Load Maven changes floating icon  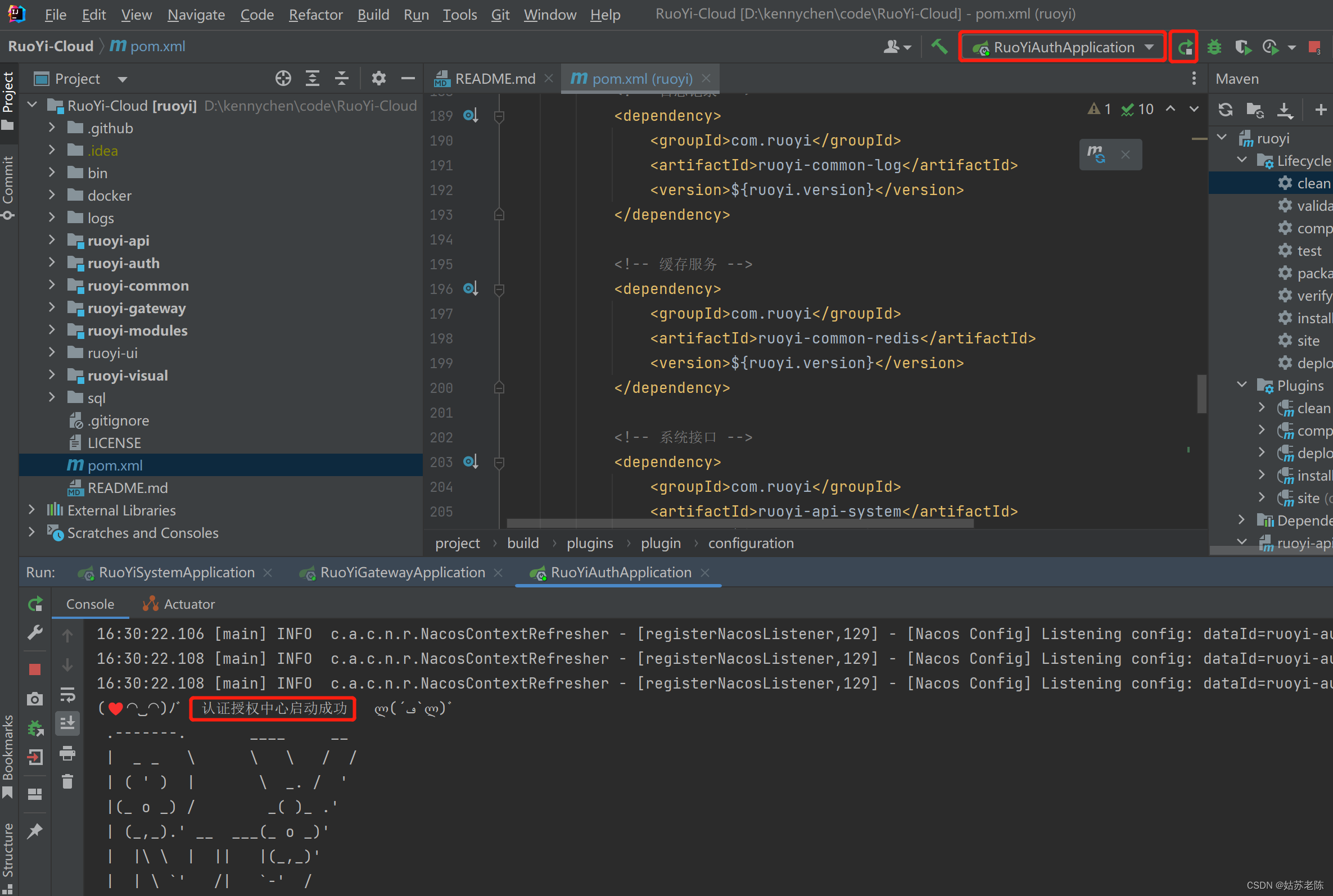[1096, 154]
